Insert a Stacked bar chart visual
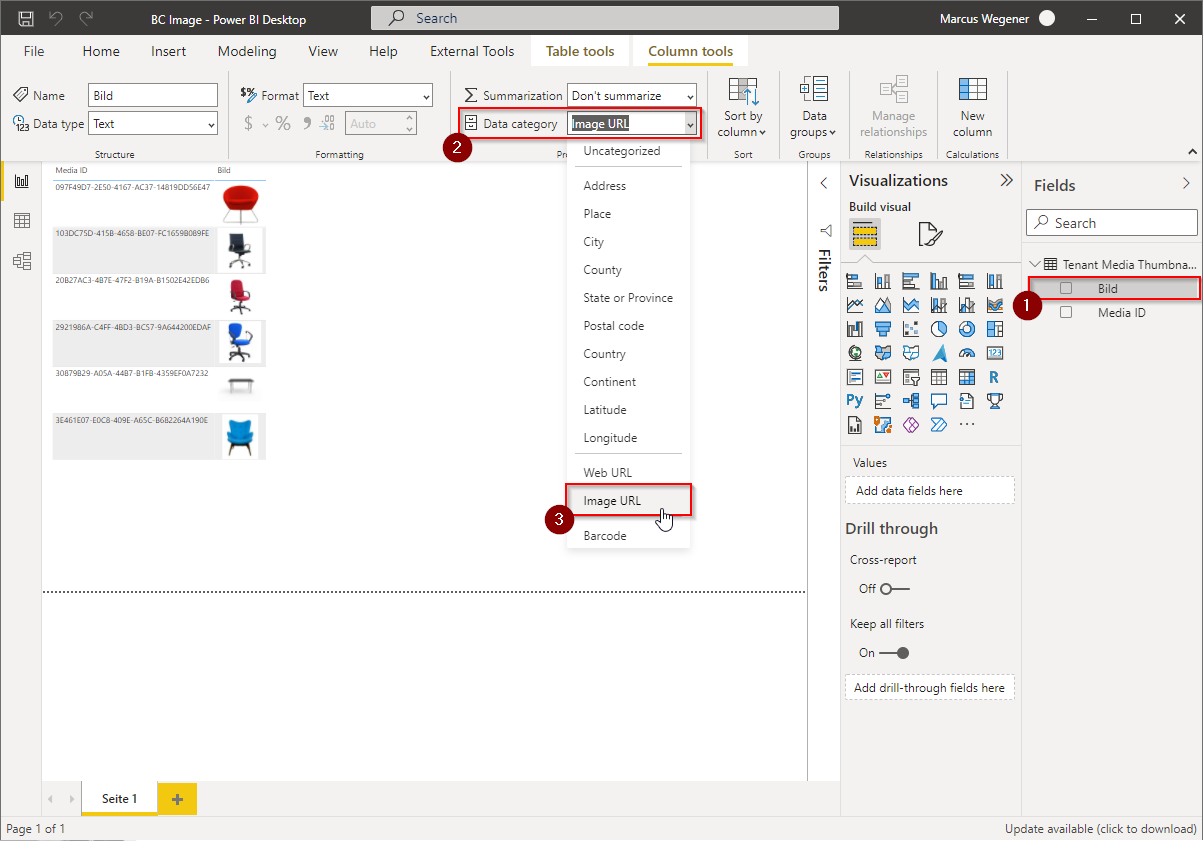 pyautogui.click(x=855, y=281)
